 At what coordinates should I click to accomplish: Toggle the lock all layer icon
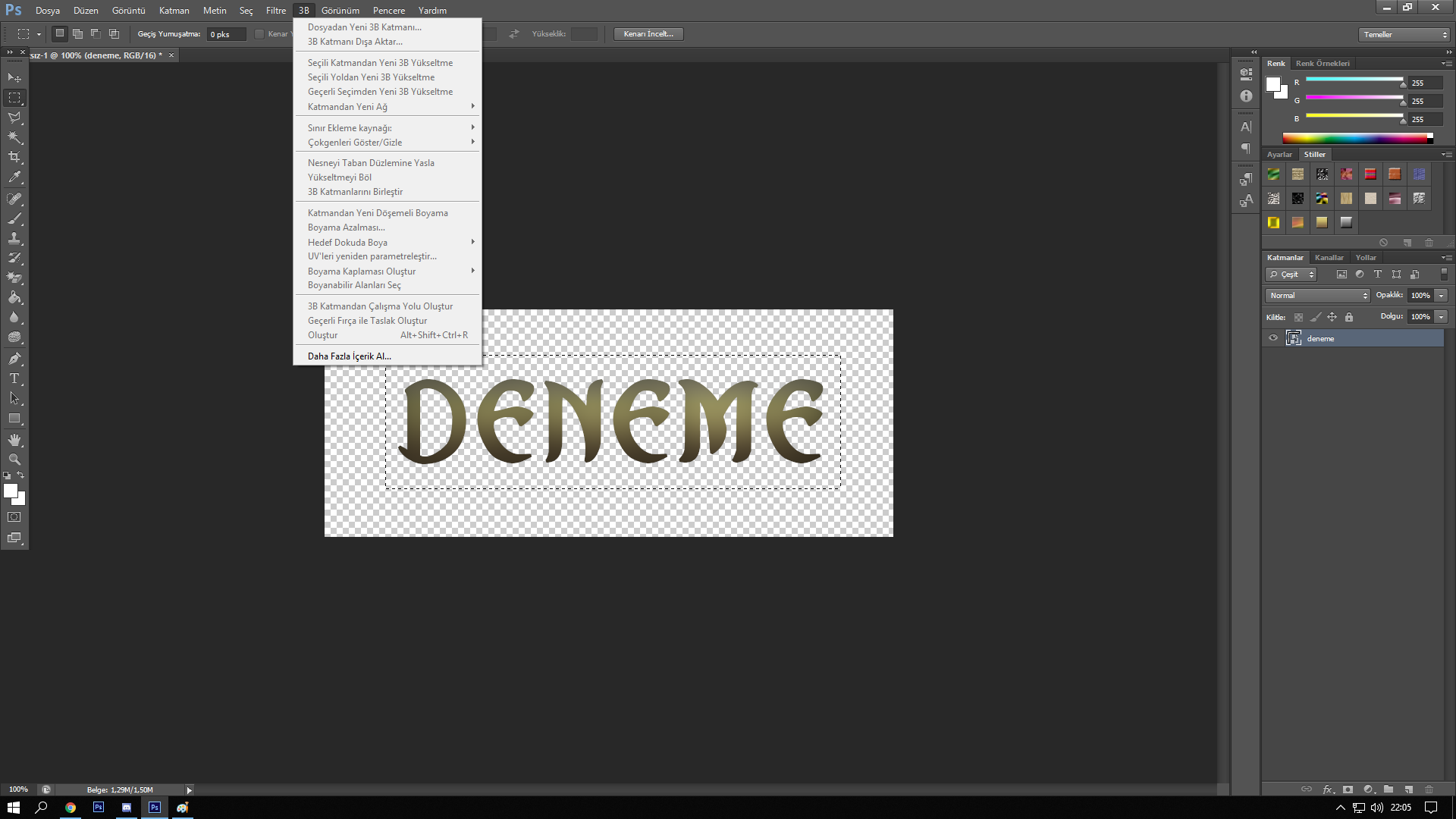1349,317
